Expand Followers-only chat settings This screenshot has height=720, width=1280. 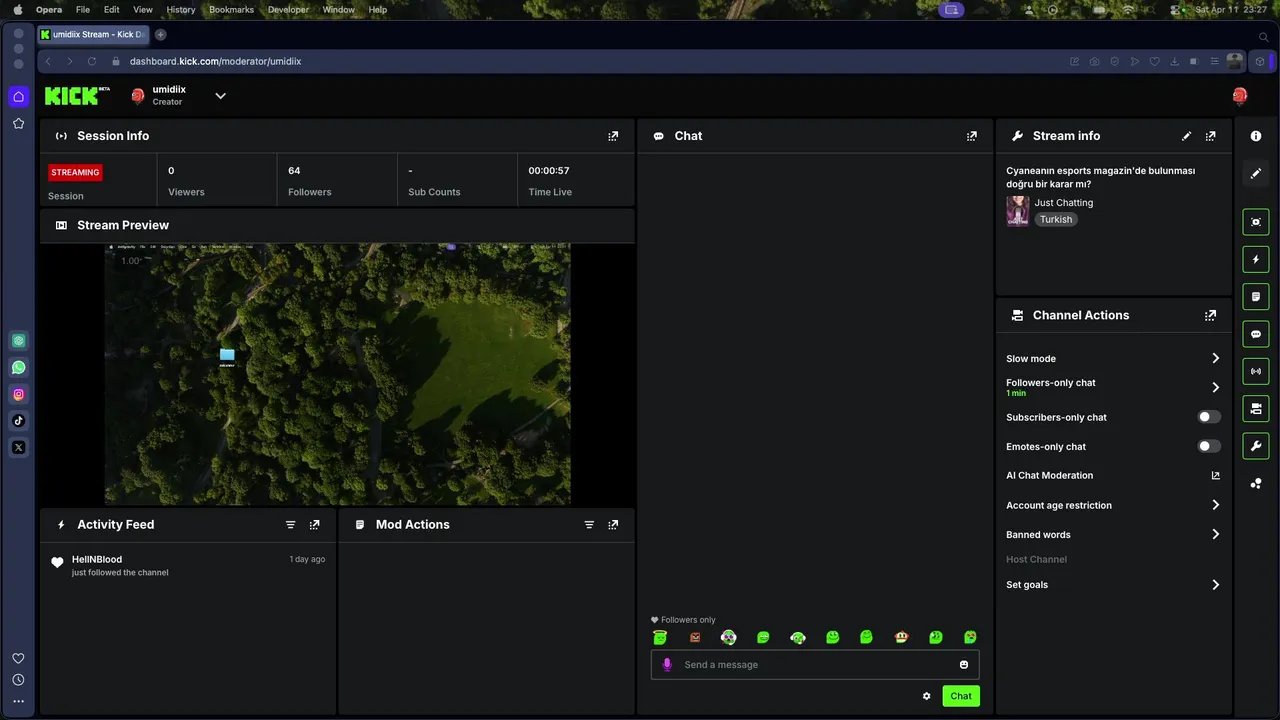(x=1215, y=387)
